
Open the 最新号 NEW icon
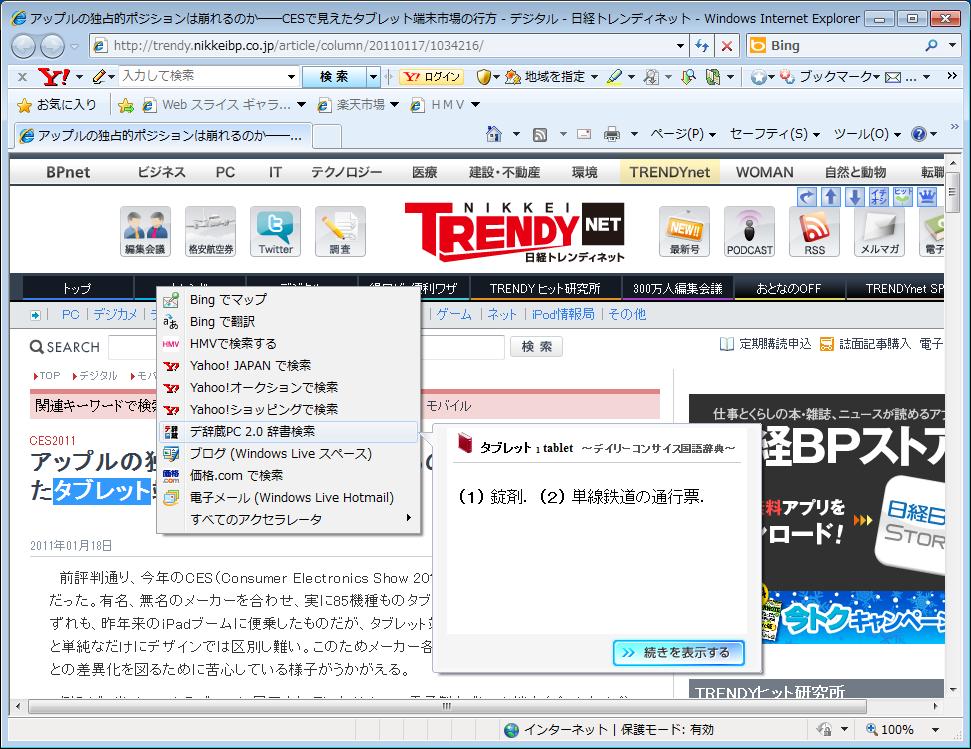(x=684, y=232)
